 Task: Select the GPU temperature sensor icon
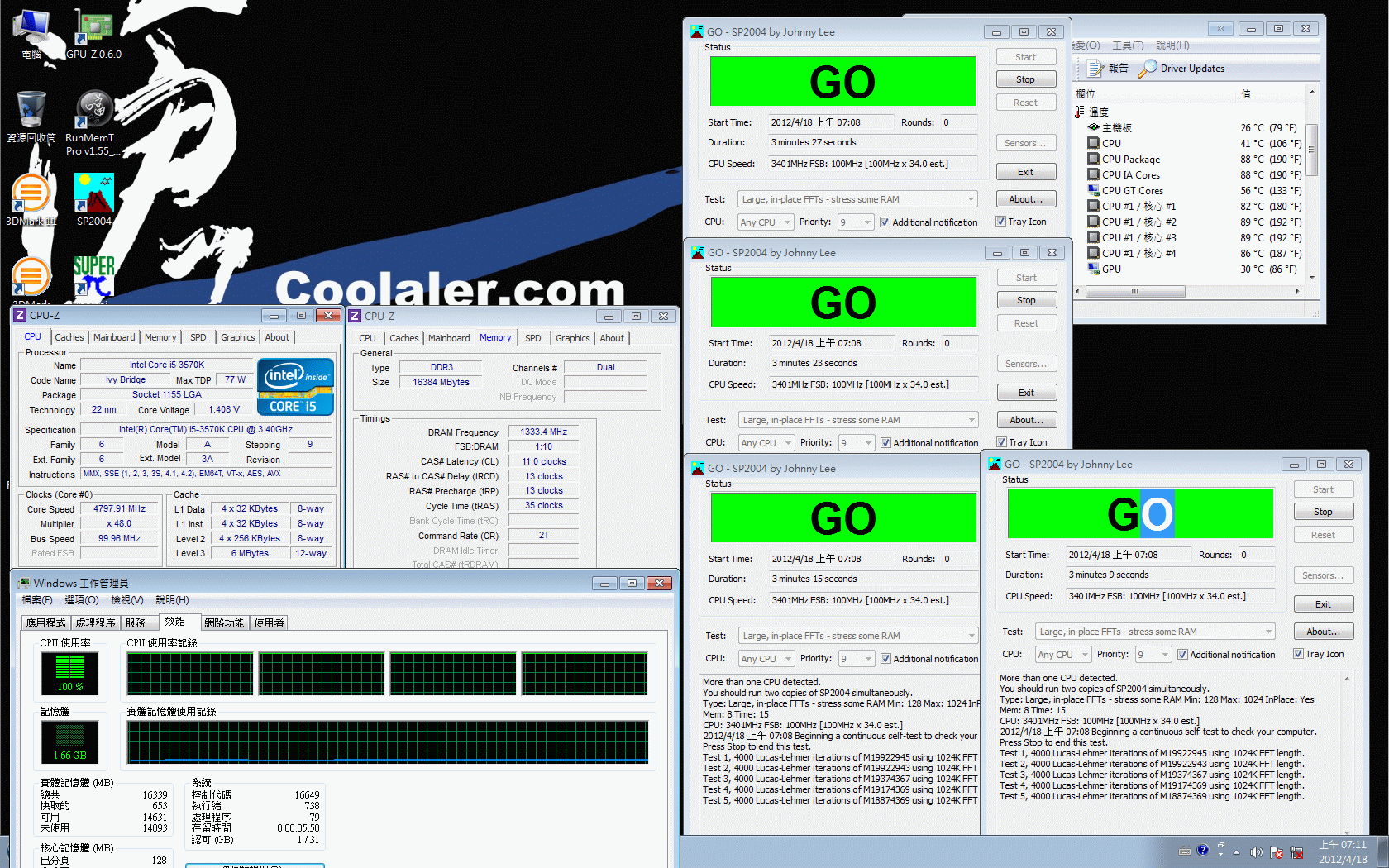[1094, 269]
